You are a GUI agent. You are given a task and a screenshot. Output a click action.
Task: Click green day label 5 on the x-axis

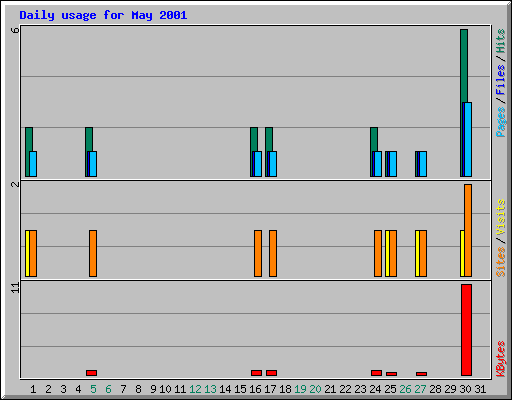point(93,389)
